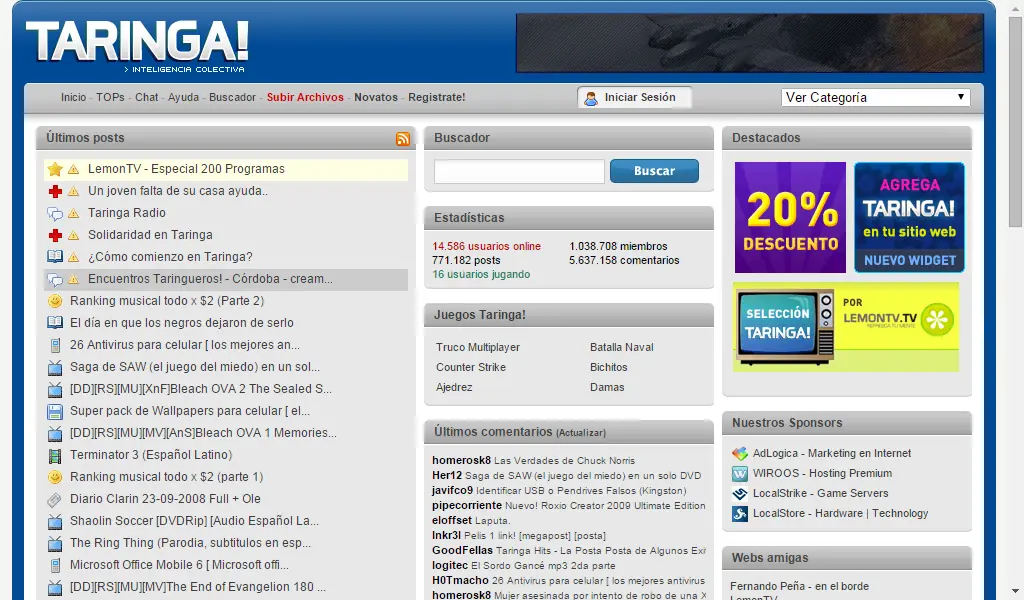Image resolution: width=1024 pixels, height=600 pixels.
Task: Open the Bichitos game link
Action: pyautogui.click(x=609, y=368)
